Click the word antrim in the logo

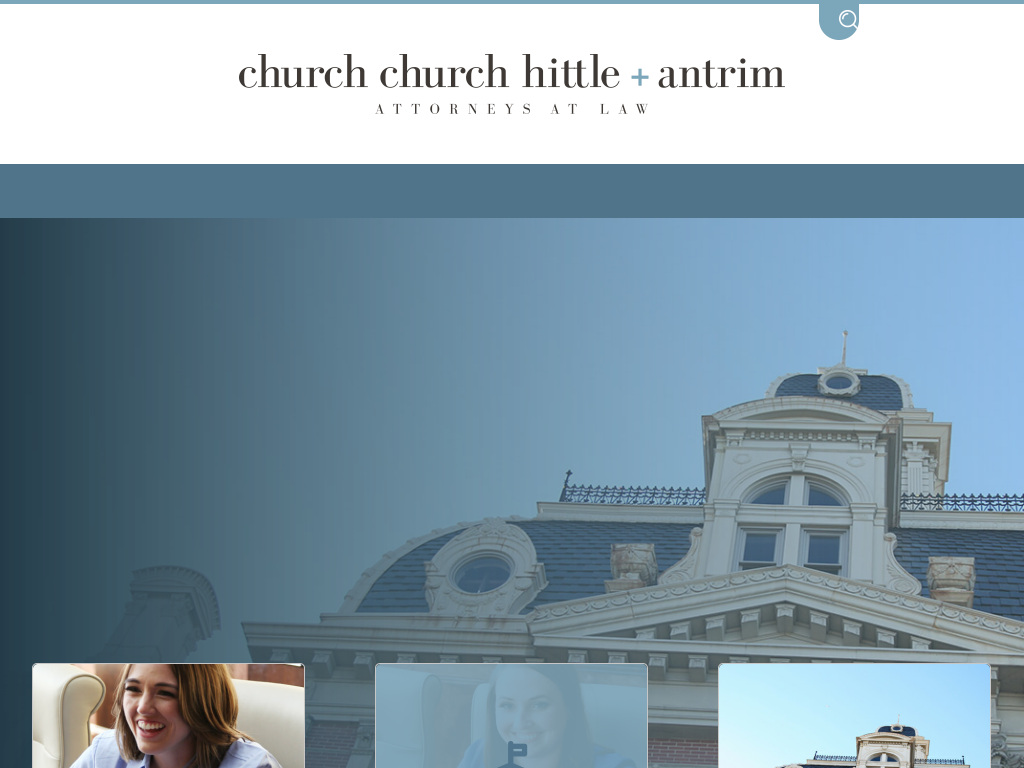point(720,74)
